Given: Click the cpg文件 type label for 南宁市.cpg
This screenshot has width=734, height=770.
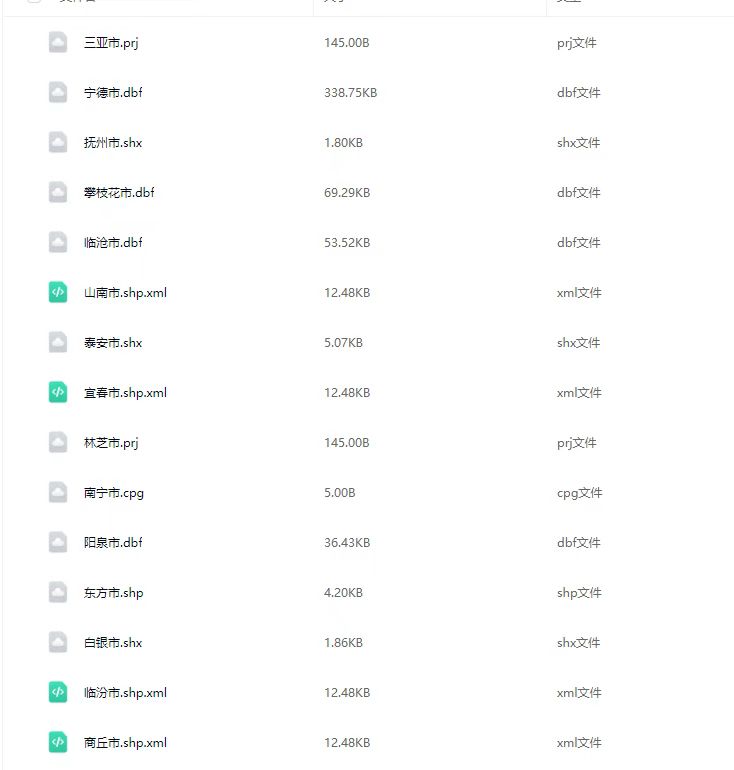Looking at the screenshot, I should [579, 493].
